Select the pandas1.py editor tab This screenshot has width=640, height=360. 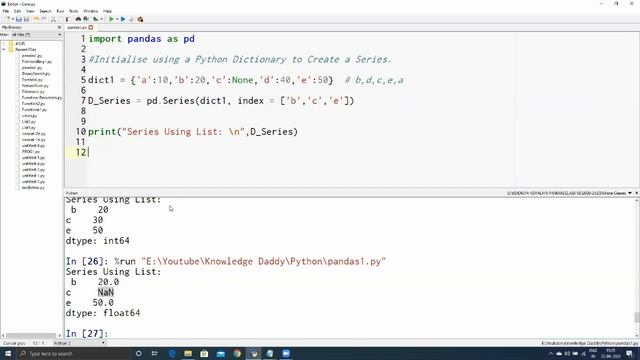tap(77, 27)
